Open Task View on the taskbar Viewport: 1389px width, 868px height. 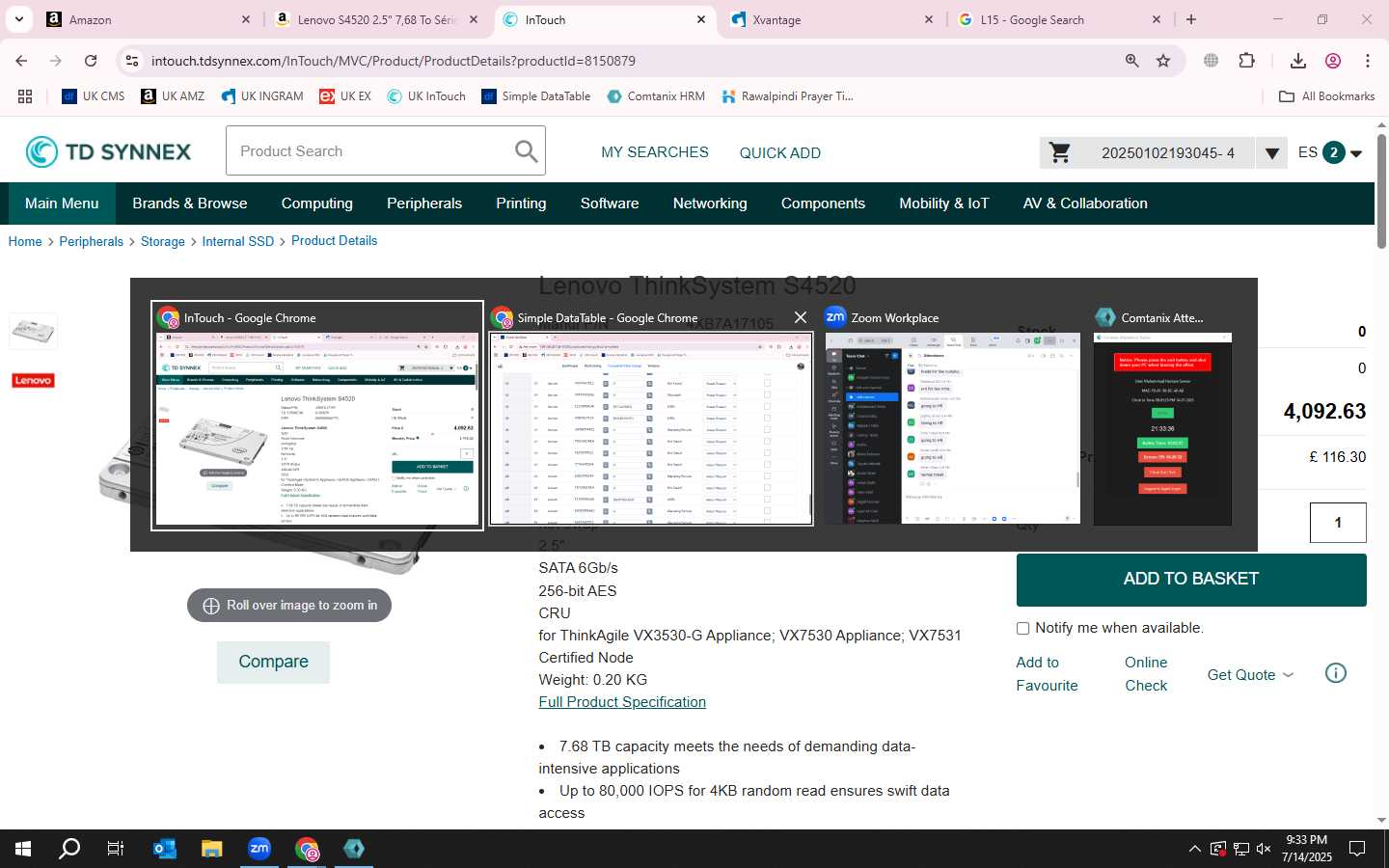116,849
